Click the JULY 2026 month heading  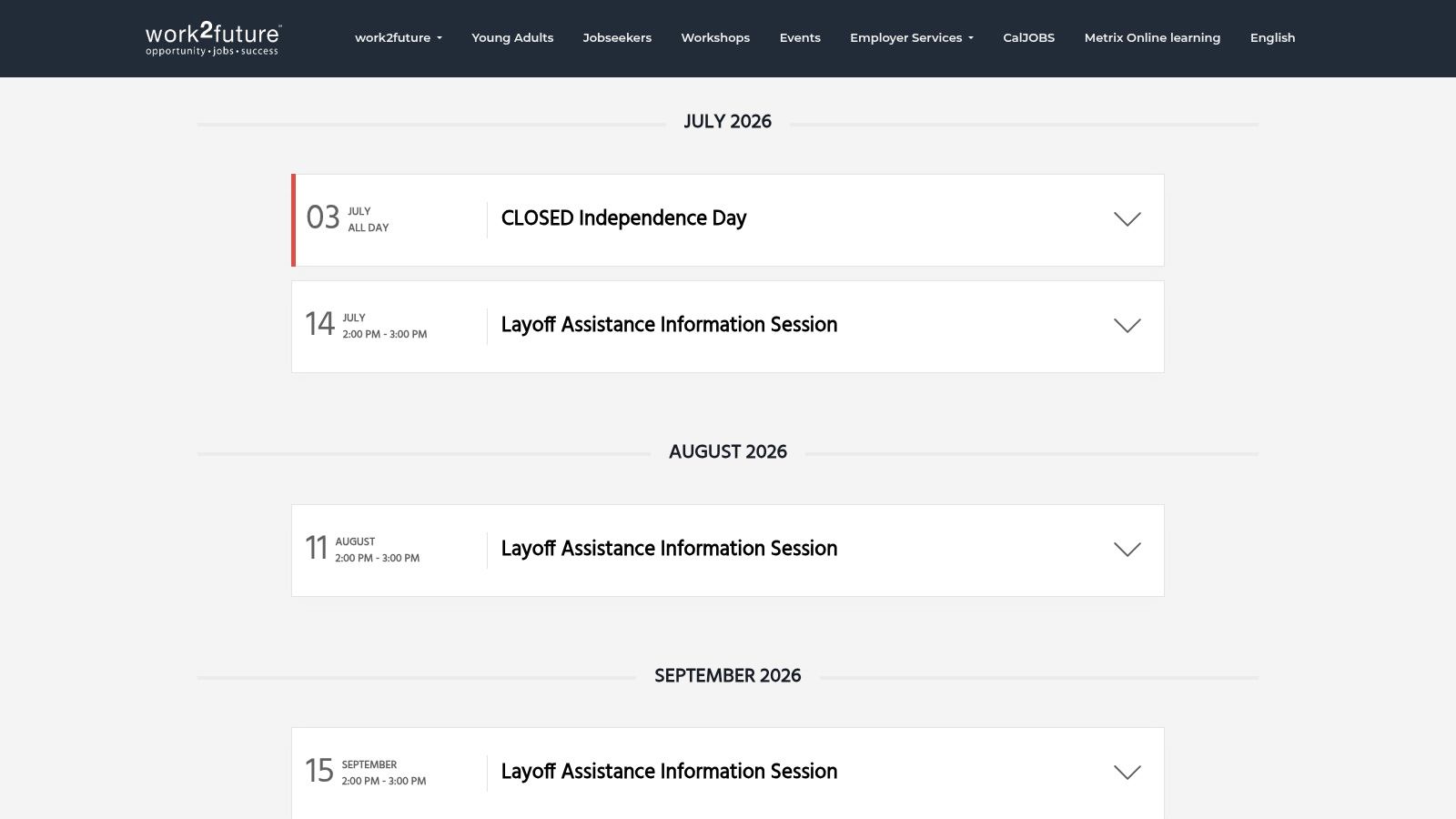(728, 122)
